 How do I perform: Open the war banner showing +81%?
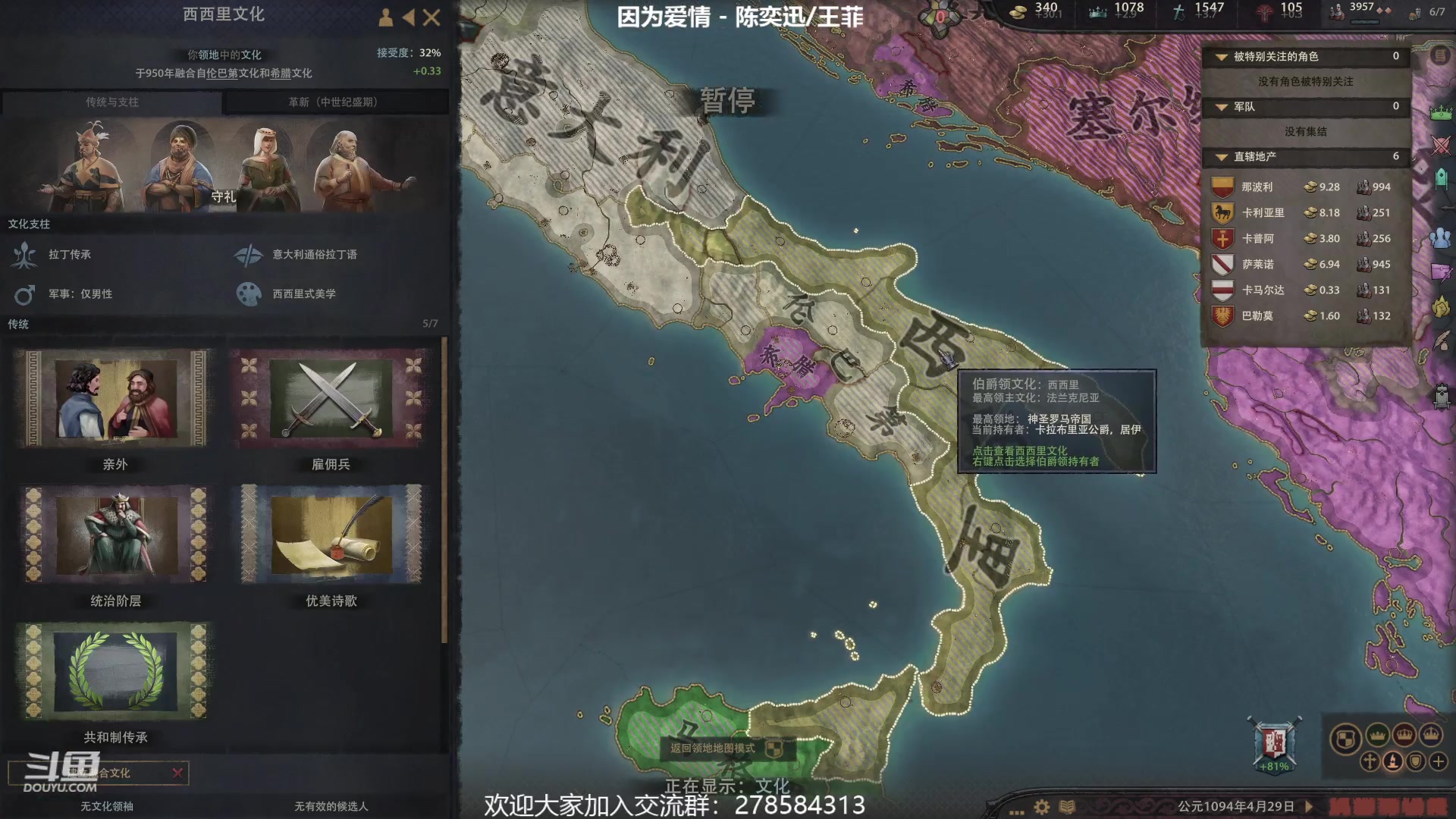pyautogui.click(x=1275, y=745)
